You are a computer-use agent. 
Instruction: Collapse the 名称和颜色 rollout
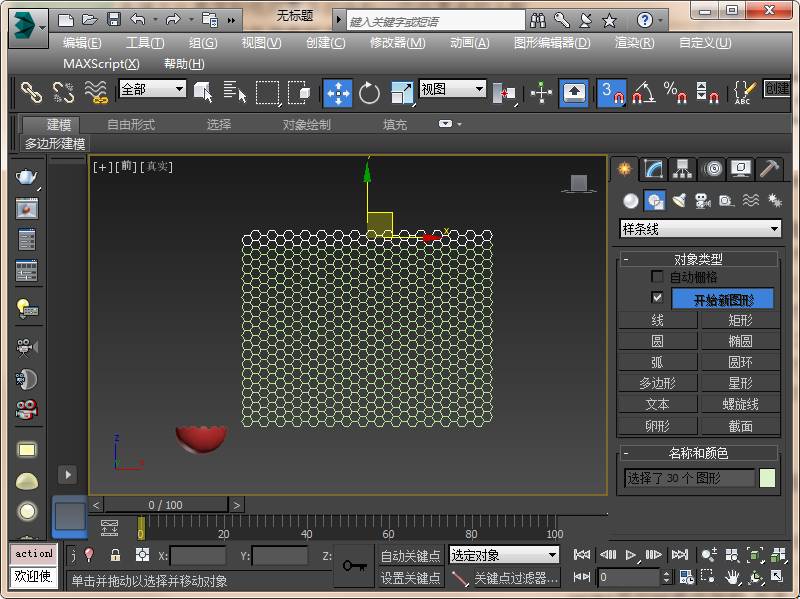tap(698, 453)
